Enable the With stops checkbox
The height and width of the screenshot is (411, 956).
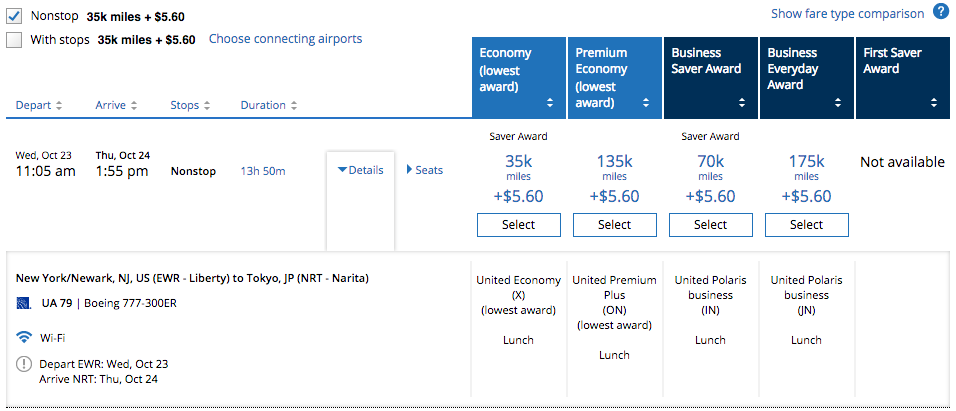coord(15,40)
